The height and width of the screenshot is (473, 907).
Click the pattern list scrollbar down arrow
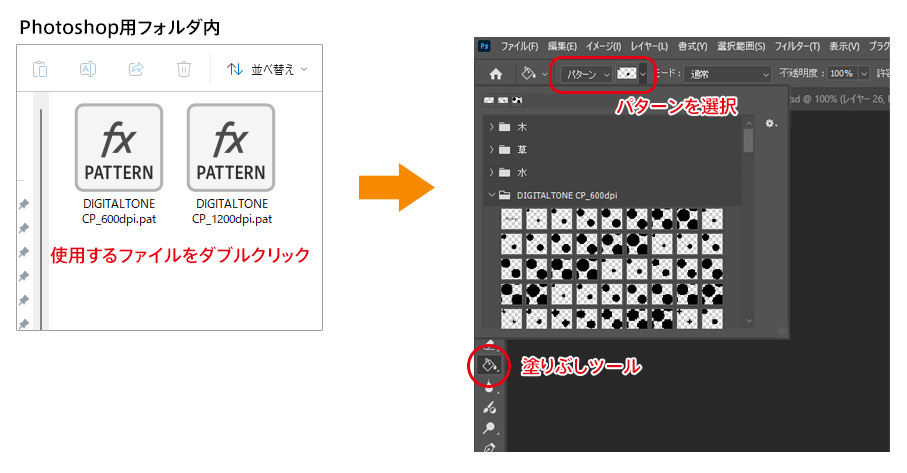point(749,321)
